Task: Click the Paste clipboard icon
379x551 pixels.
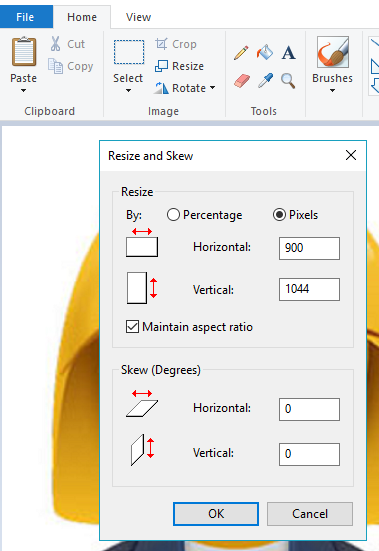Action: tap(24, 52)
